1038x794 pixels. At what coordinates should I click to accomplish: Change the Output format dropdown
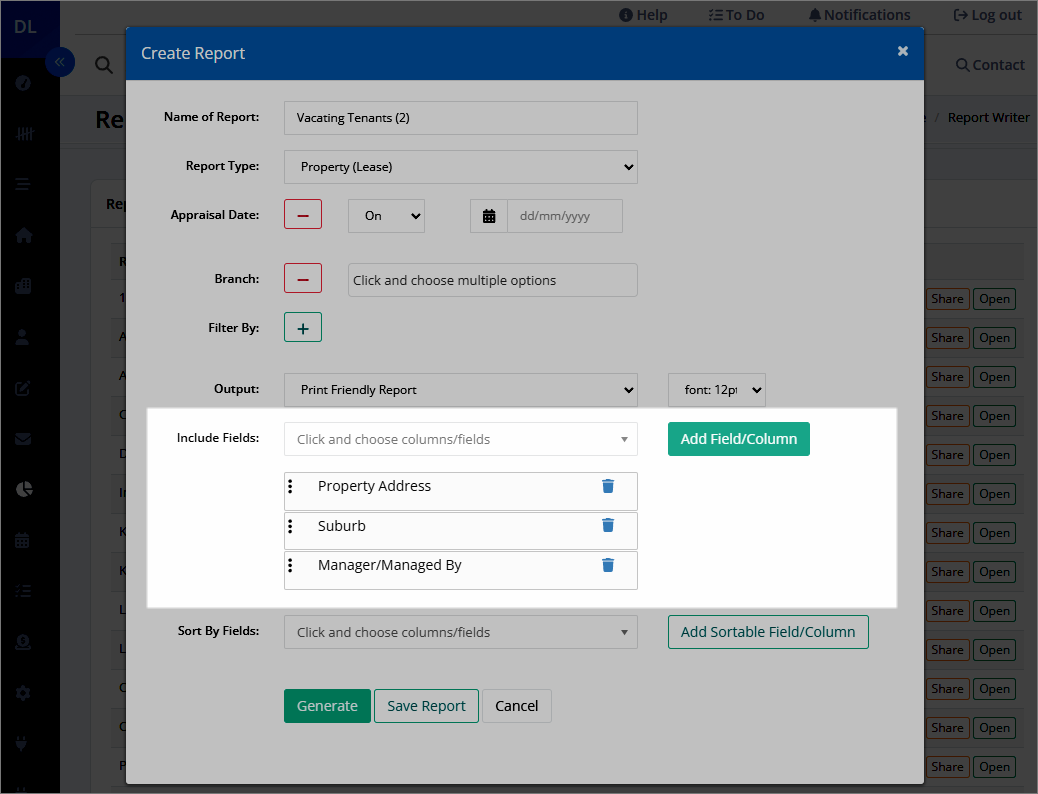460,390
